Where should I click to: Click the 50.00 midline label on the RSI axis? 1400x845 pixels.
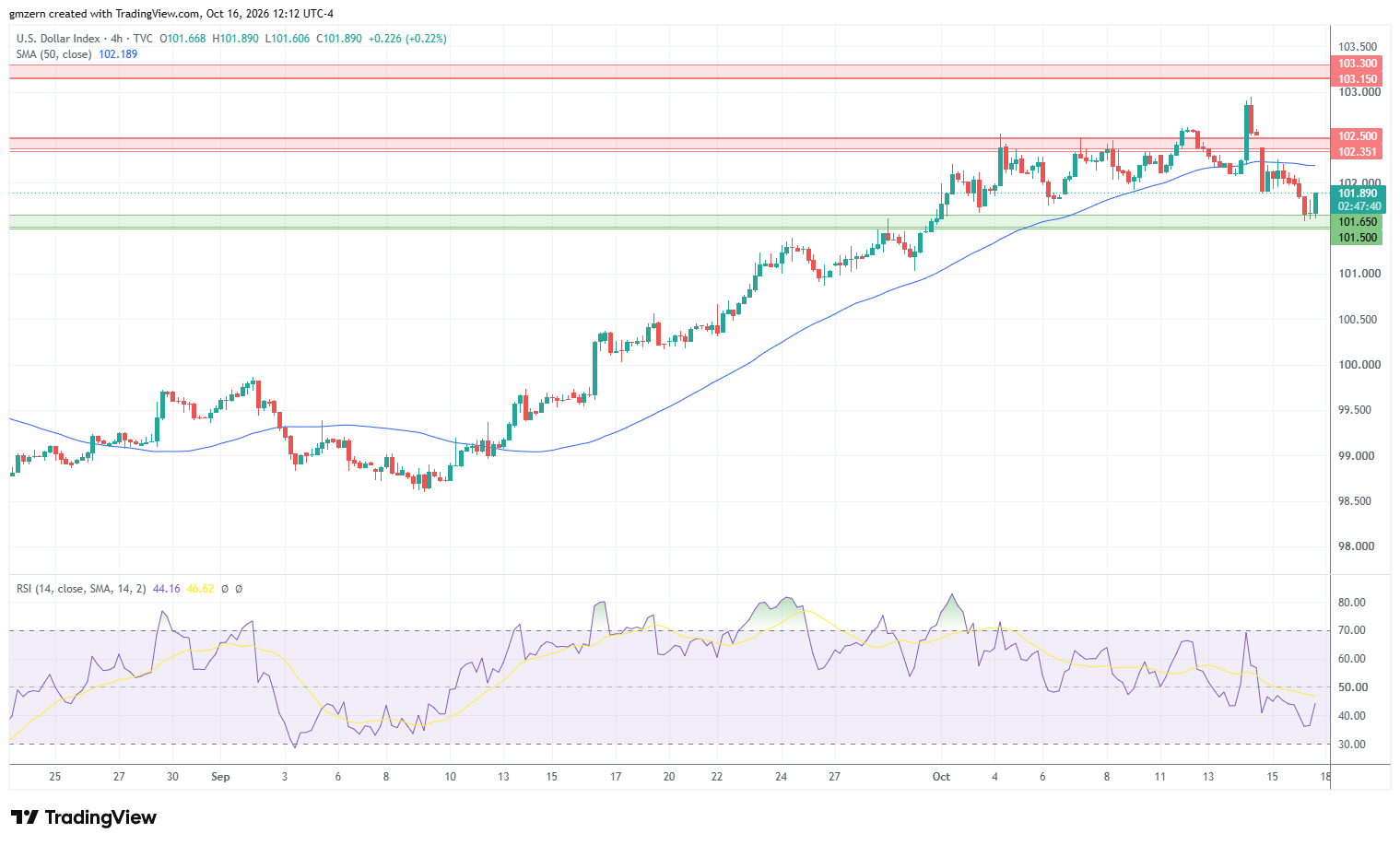pos(1352,687)
